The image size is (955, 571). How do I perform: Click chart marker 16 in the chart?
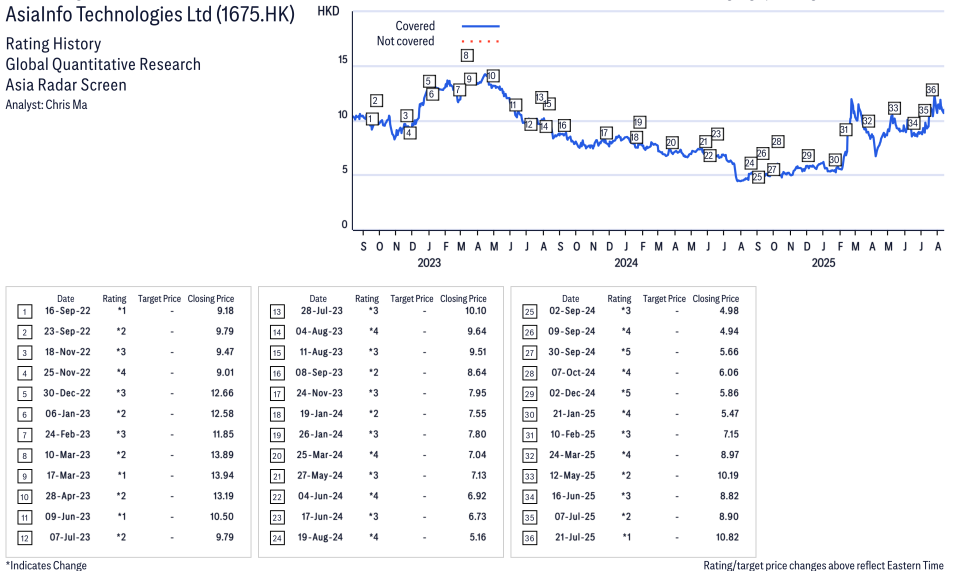pos(563,125)
